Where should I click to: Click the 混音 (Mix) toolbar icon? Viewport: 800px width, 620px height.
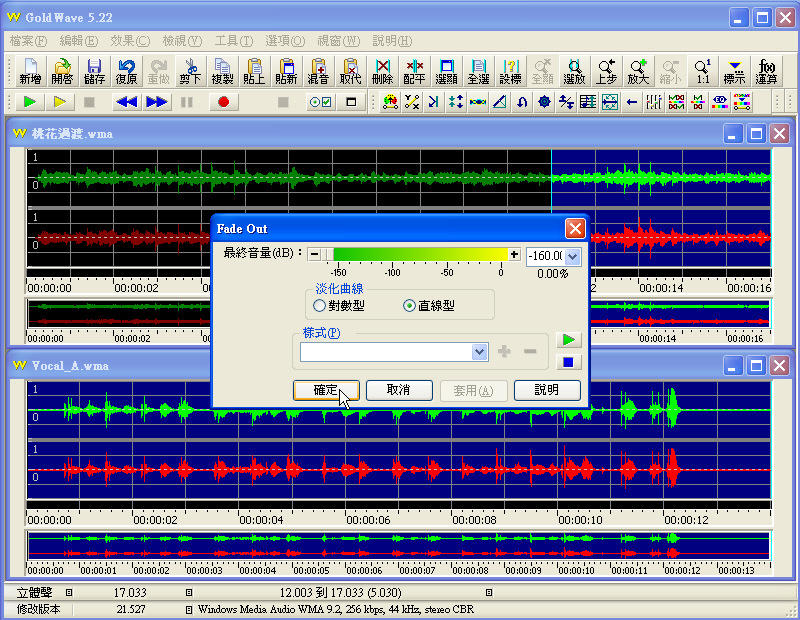click(x=318, y=71)
